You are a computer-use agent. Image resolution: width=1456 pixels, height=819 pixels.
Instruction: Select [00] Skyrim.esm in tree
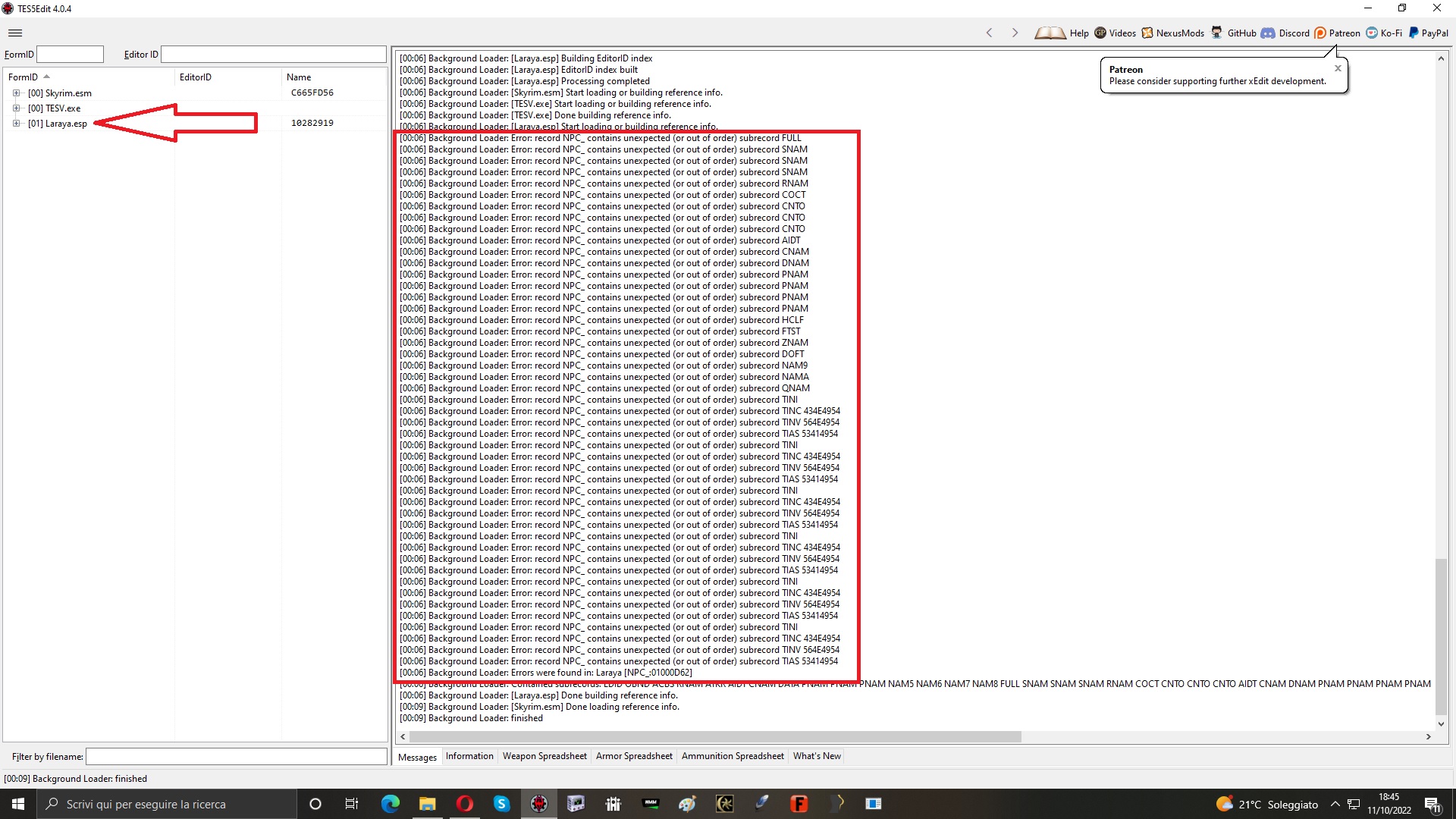click(x=60, y=93)
